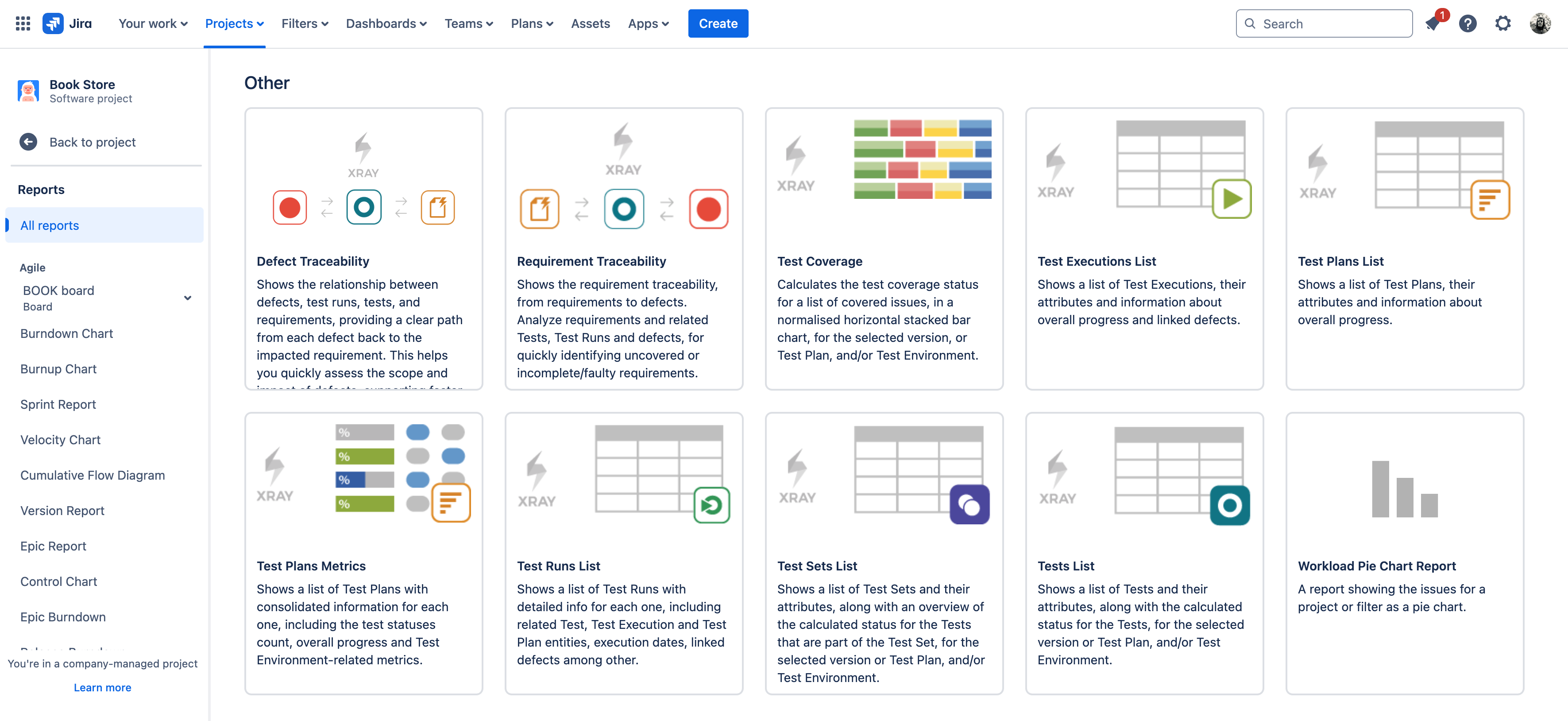The width and height of the screenshot is (1568, 721).
Task: Expand the Filters dropdown
Action: 305,23
